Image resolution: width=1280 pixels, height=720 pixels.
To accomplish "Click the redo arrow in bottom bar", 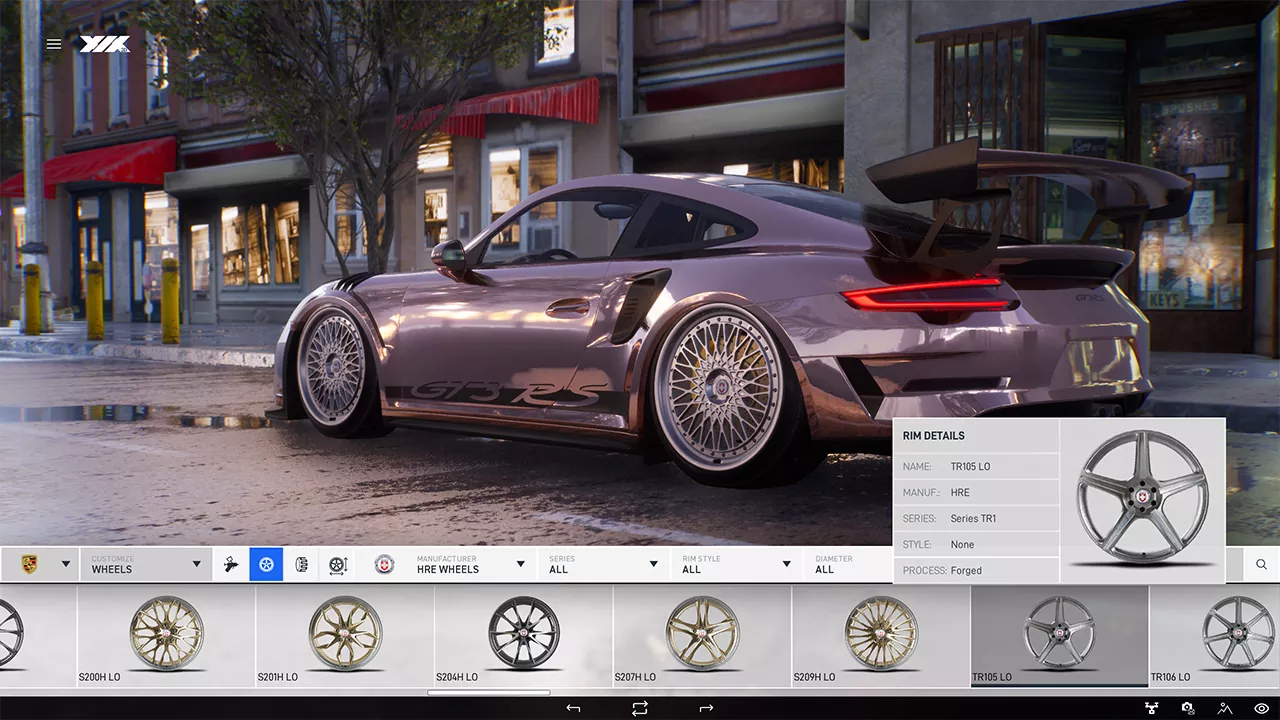I will tap(706, 708).
